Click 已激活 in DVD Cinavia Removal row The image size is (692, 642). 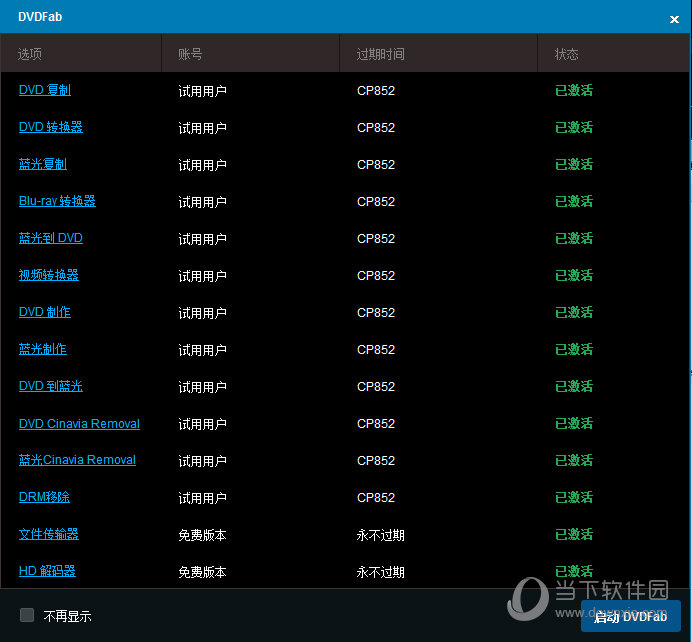pos(574,424)
